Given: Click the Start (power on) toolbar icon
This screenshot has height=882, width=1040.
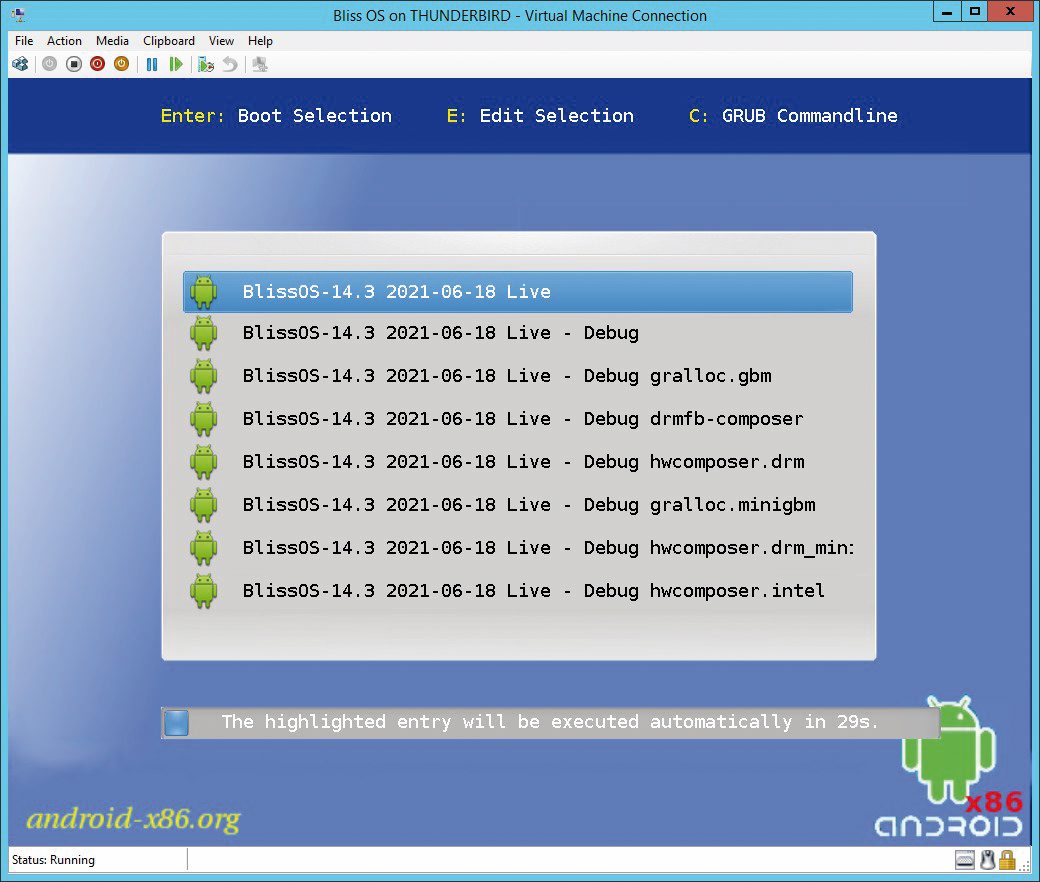Looking at the screenshot, I should tap(50, 64).
